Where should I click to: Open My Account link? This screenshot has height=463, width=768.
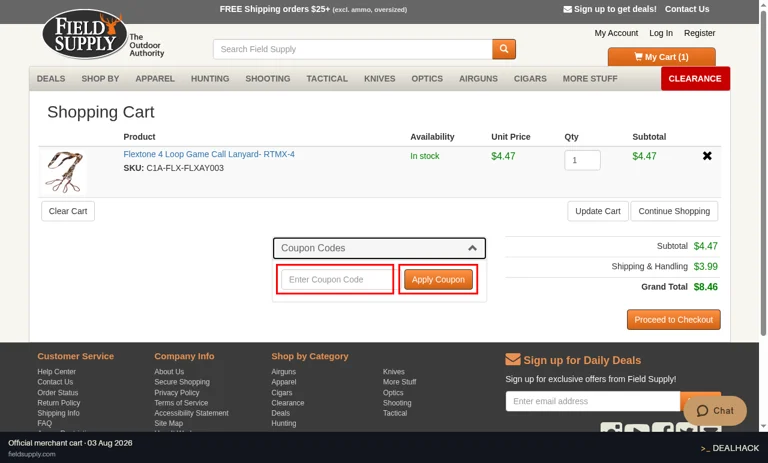(x=616, y=33)
